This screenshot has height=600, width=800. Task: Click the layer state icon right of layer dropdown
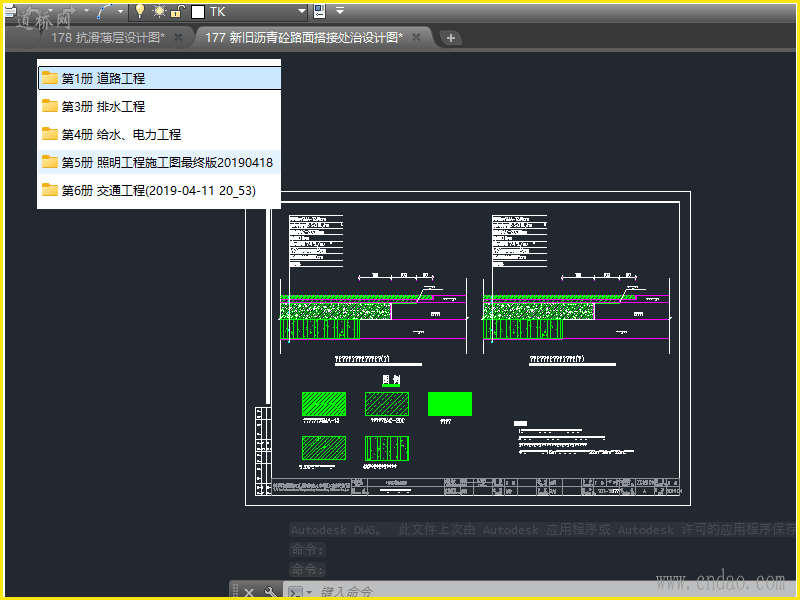pyautogui.click(x=320, y=11)
